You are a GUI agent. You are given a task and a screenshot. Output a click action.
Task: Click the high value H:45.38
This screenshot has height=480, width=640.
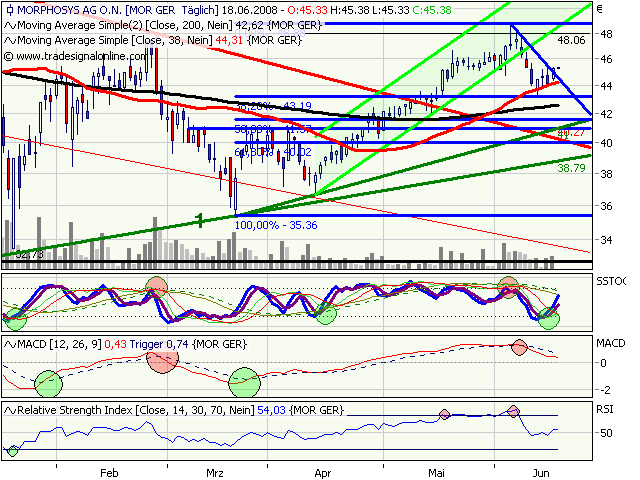[349, 10]
